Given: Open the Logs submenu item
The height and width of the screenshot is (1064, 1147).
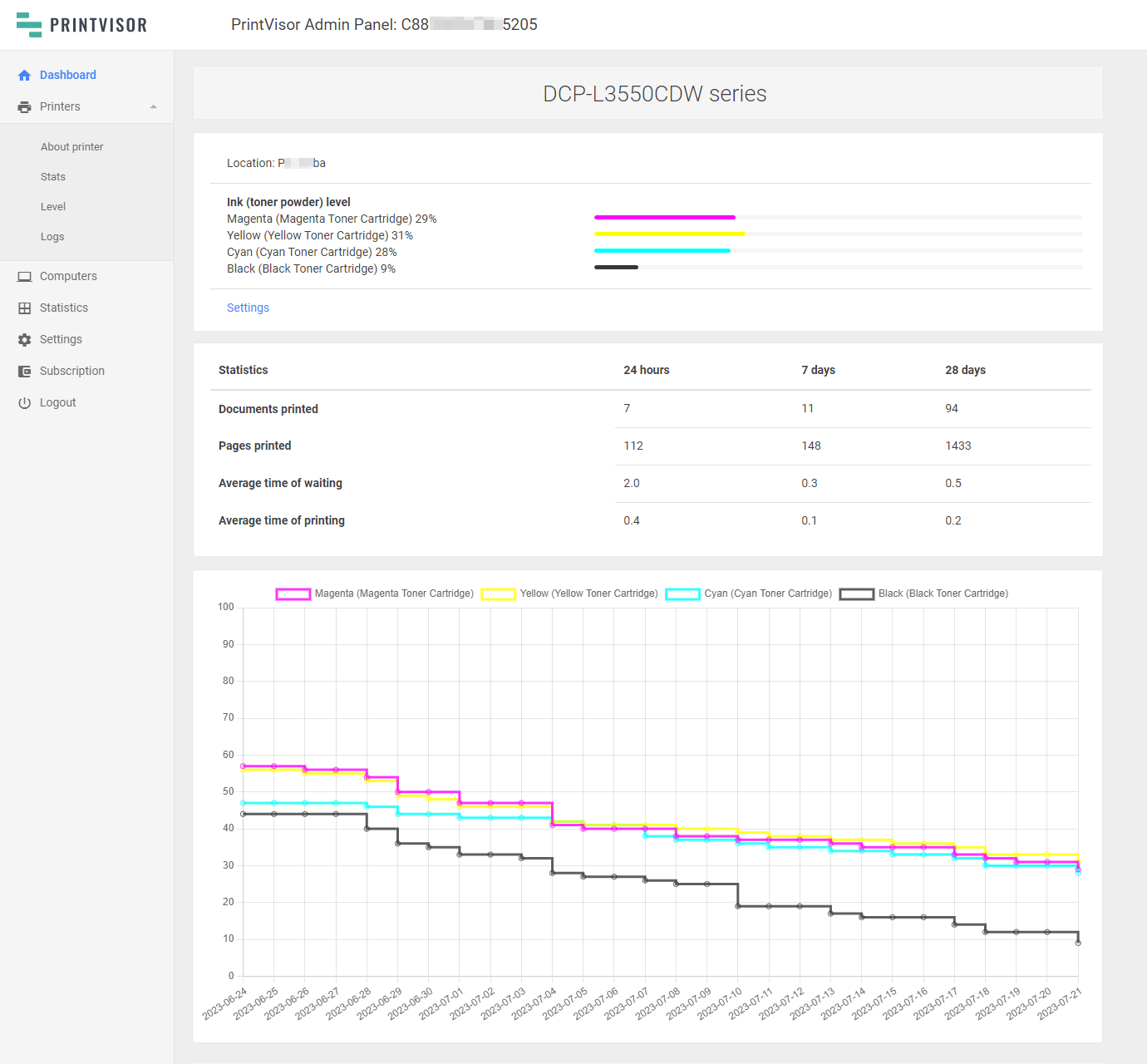Looking at the screenshot, I should (52, 237).
